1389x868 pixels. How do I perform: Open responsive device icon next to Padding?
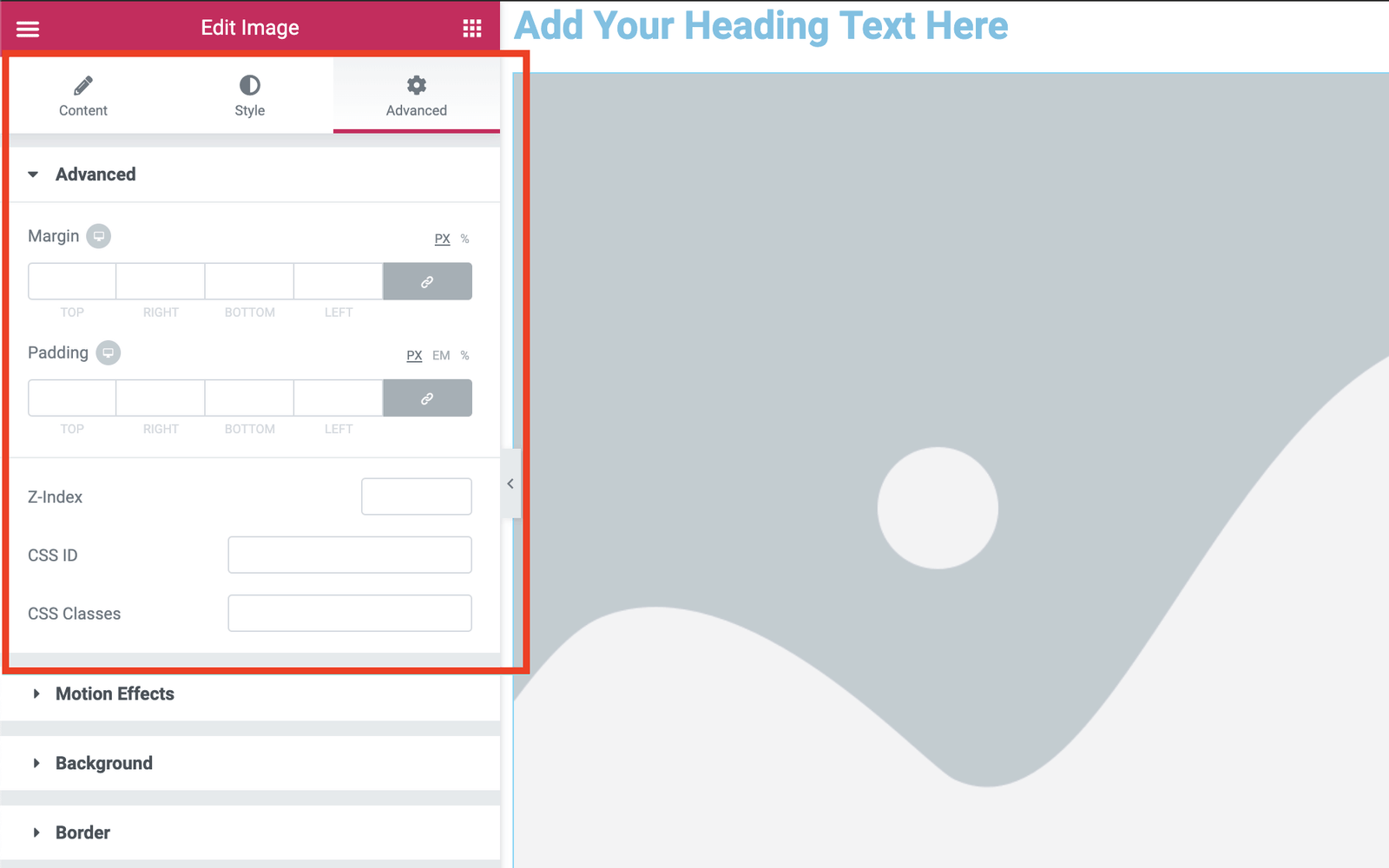click(x=108, y=353)
